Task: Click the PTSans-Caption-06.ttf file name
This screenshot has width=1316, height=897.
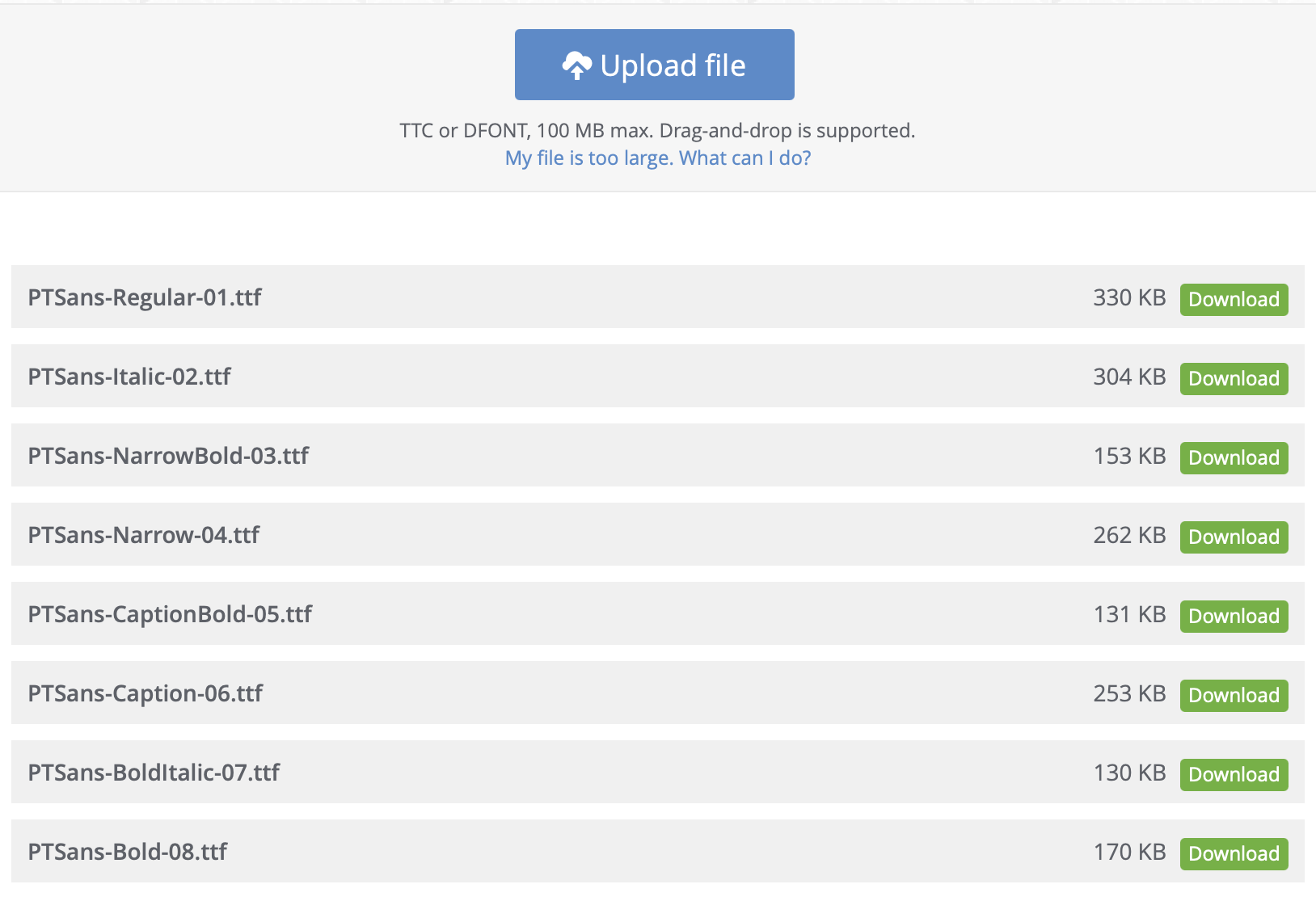Action: [x=146, y=693]
